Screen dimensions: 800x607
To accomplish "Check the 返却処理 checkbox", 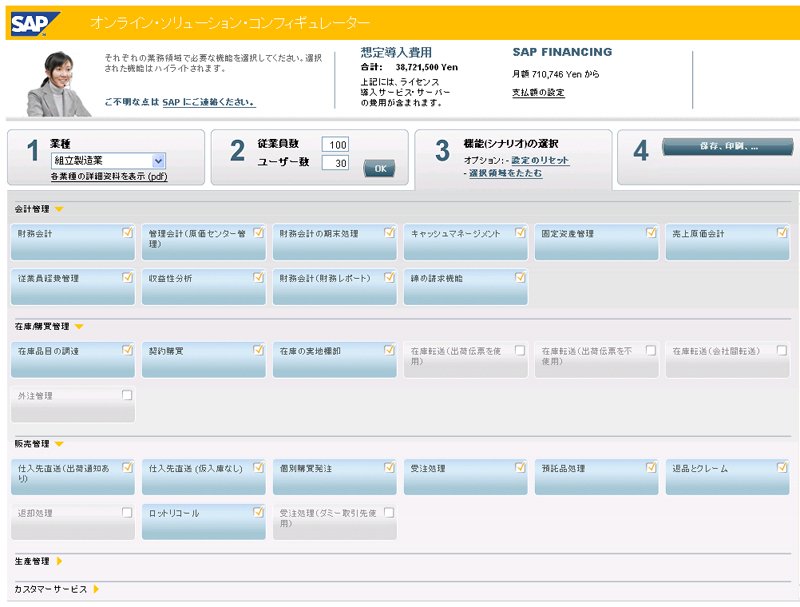I will (127, 513).
